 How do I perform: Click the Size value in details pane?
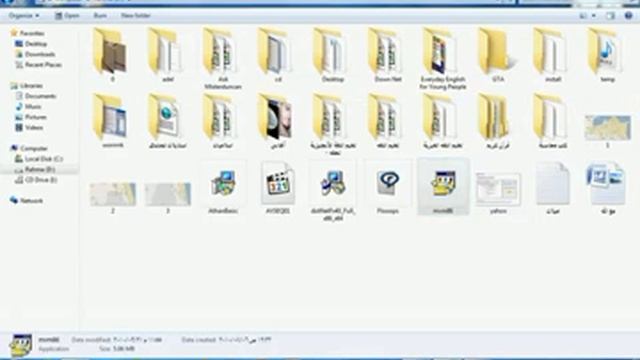pyautogui.click(x=124, y=349)
